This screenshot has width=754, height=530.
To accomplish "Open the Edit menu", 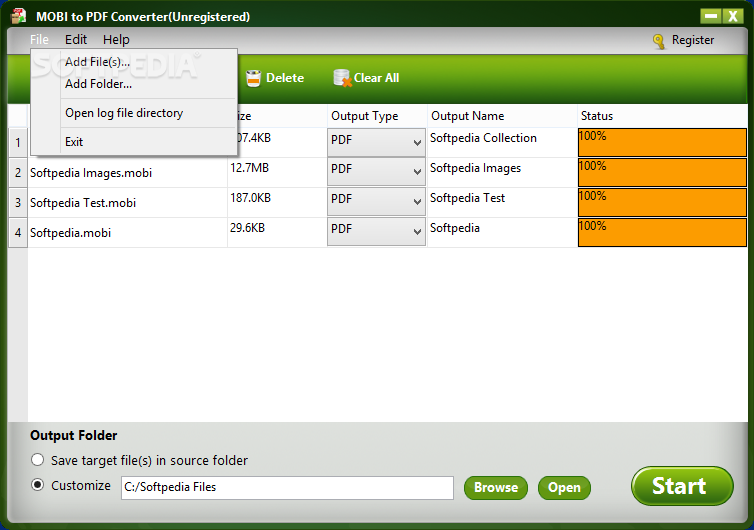I will (76, 39).
